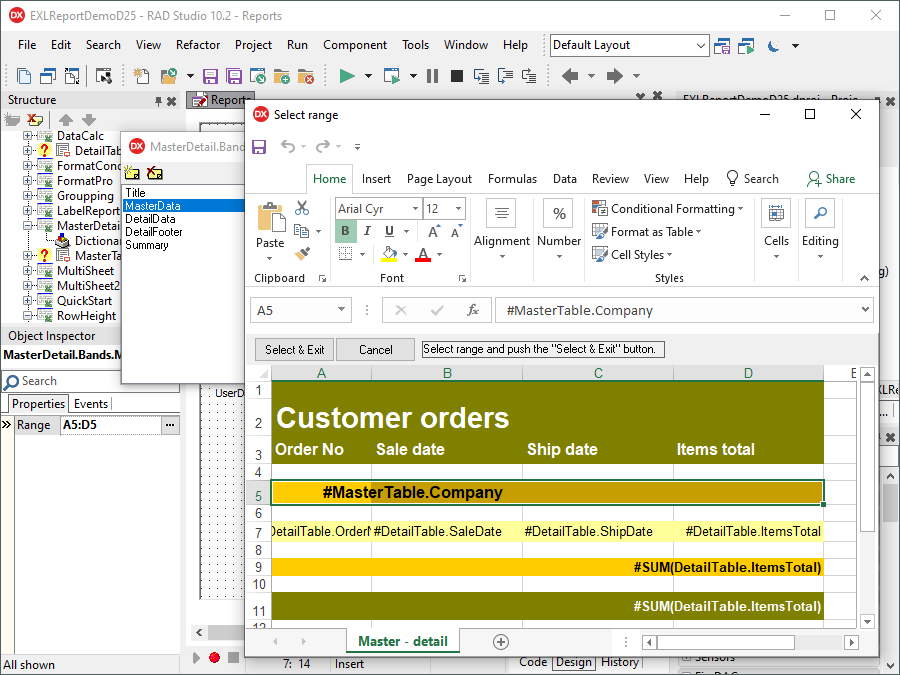Open the Alignment group icon
This screenshot has width=900, height=675.
coord(502,214)
